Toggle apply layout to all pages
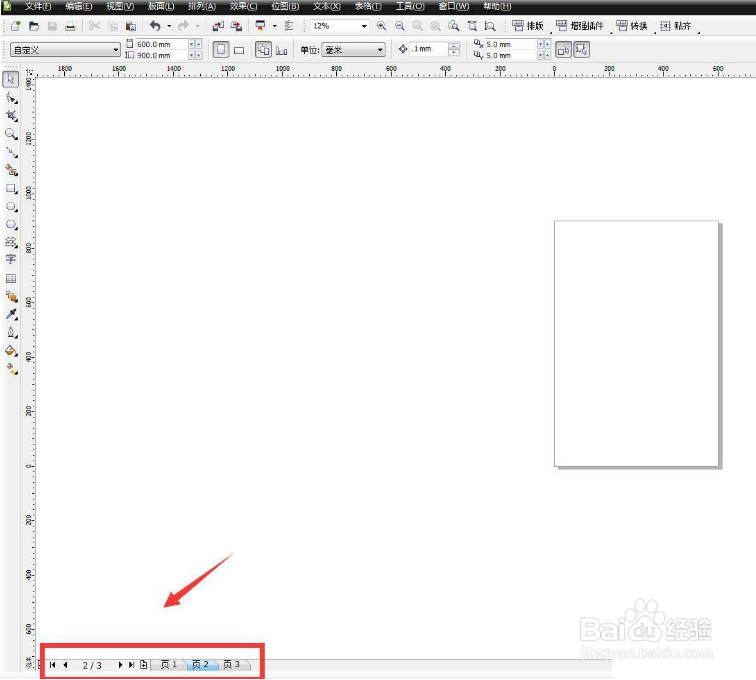Viewport: 756px width, 680px height. click(263, 50)
